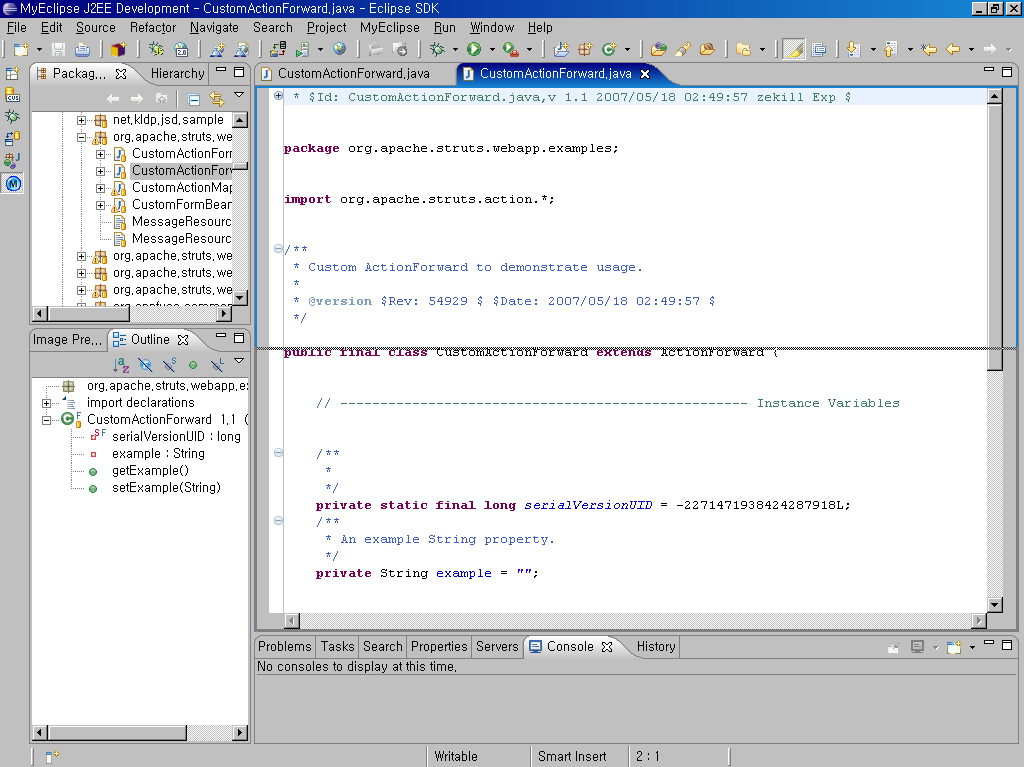Click Link with Editor in Package Explorer
This screenshot has width=1024, height=767.
click(217, 98)
